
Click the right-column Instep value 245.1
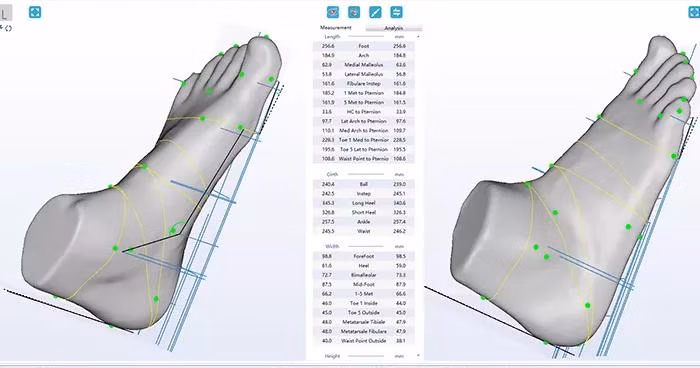coord(399,193)
